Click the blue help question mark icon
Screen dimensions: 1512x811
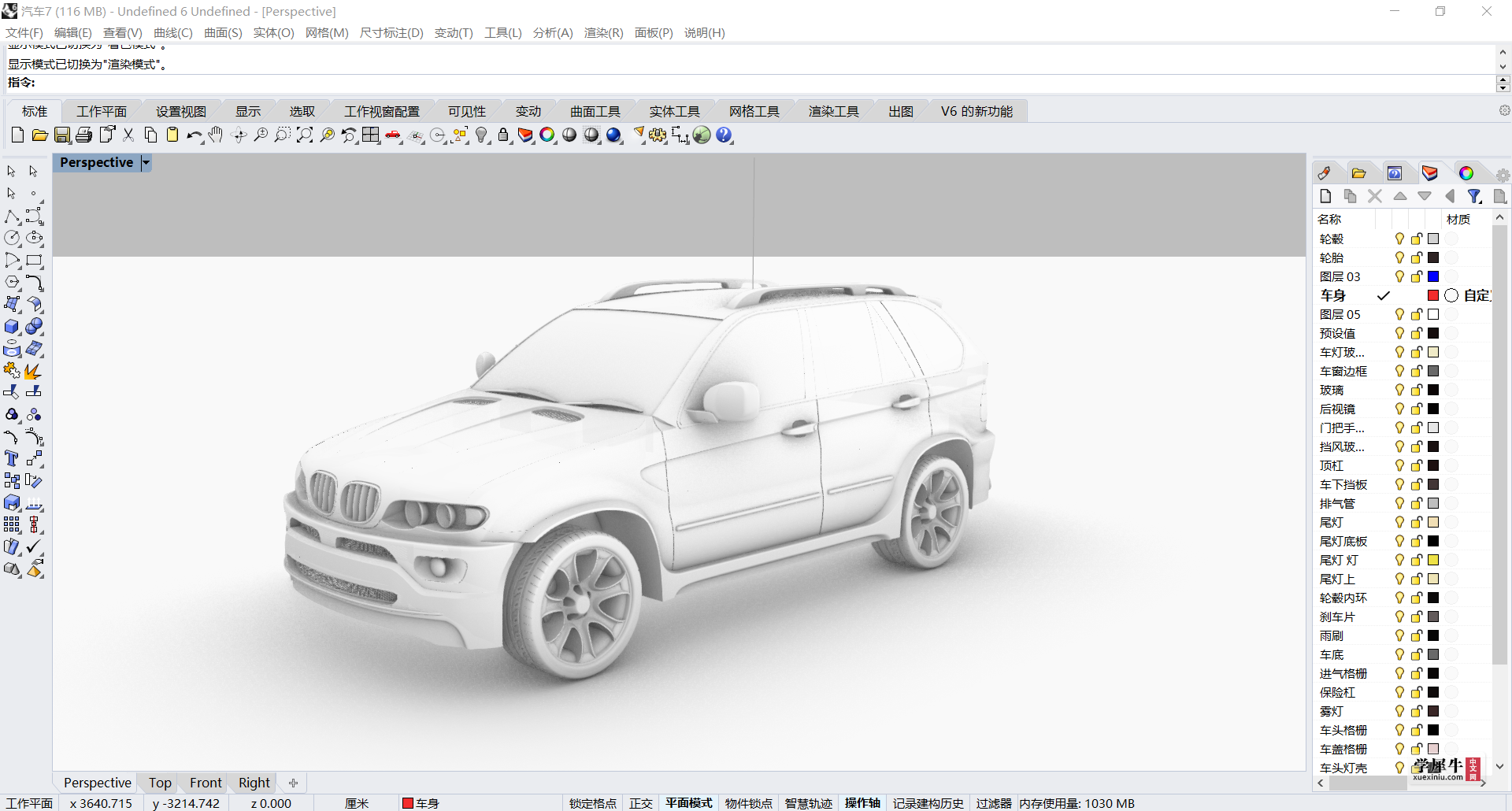[724, 135]
